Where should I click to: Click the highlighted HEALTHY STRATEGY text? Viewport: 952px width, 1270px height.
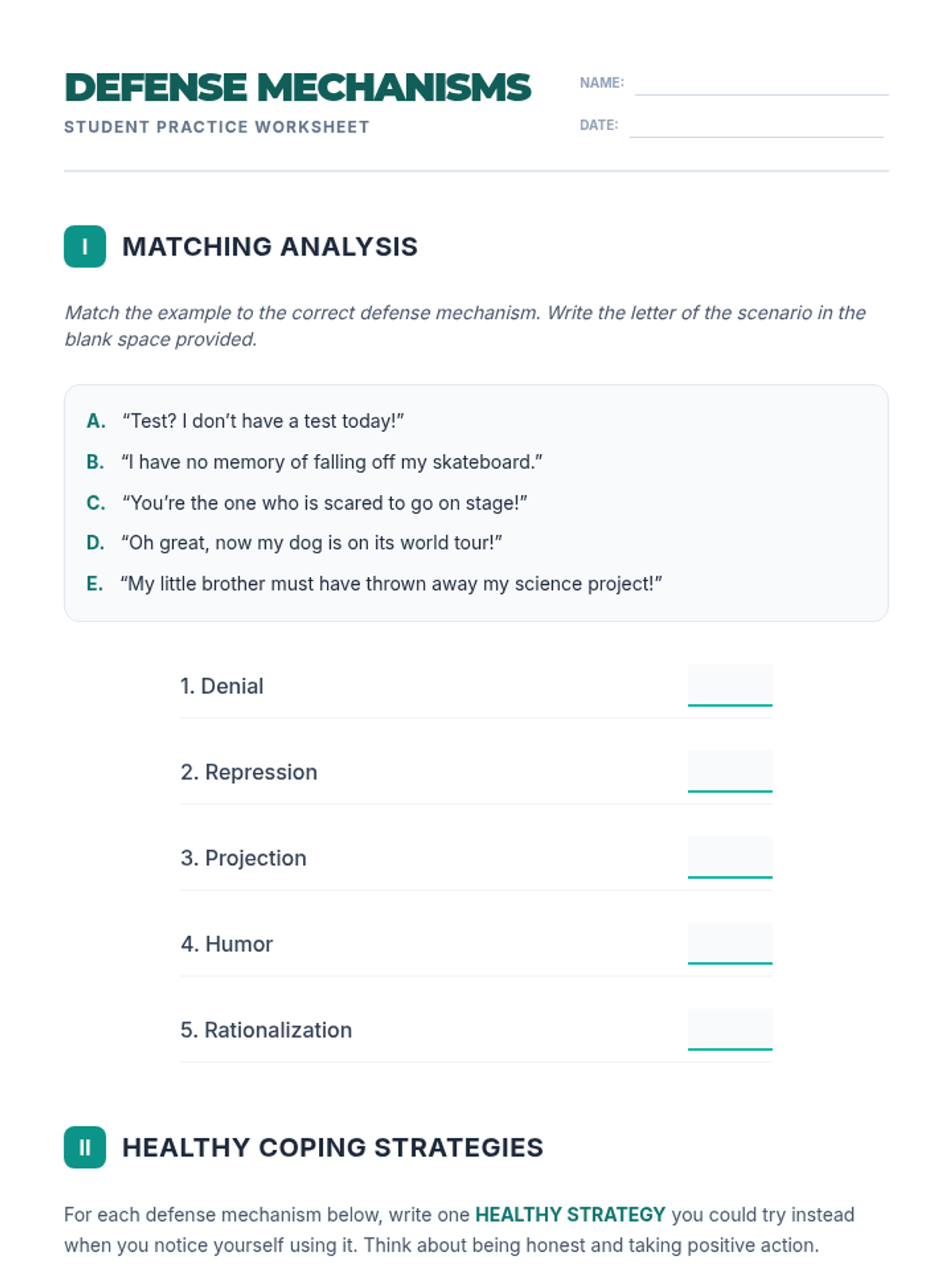pyautogui.click(x=570, y=1214)
